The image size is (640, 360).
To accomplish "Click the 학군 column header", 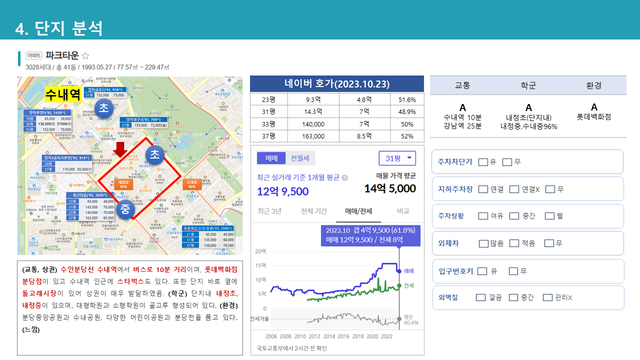I will point(528,85).
